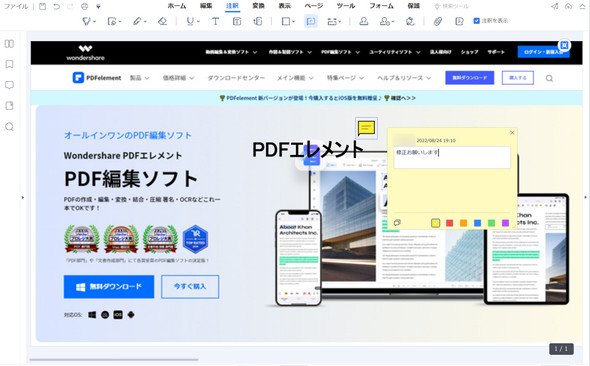Select the stamp tool icon
This screenshot has height=366, width=590.
[363, 21]
